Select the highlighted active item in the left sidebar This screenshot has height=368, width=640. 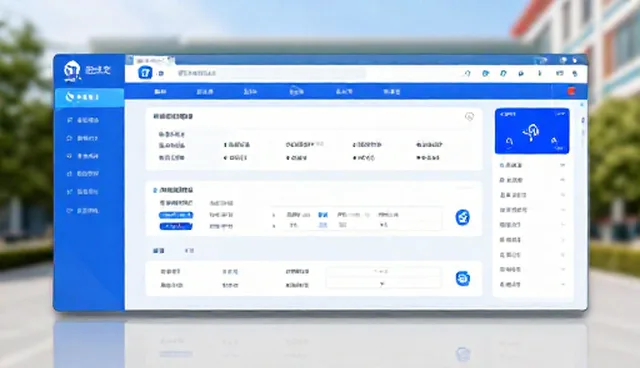[89, 97]
